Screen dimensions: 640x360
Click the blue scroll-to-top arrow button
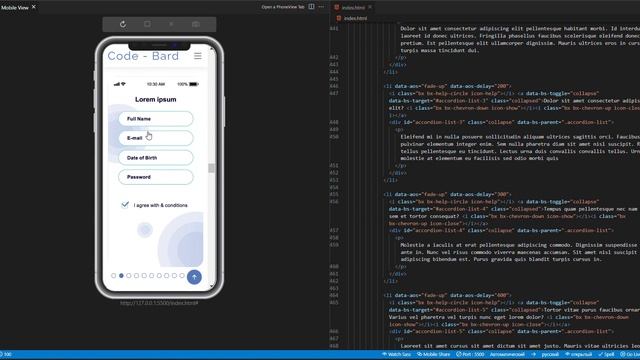click(194, 277)
